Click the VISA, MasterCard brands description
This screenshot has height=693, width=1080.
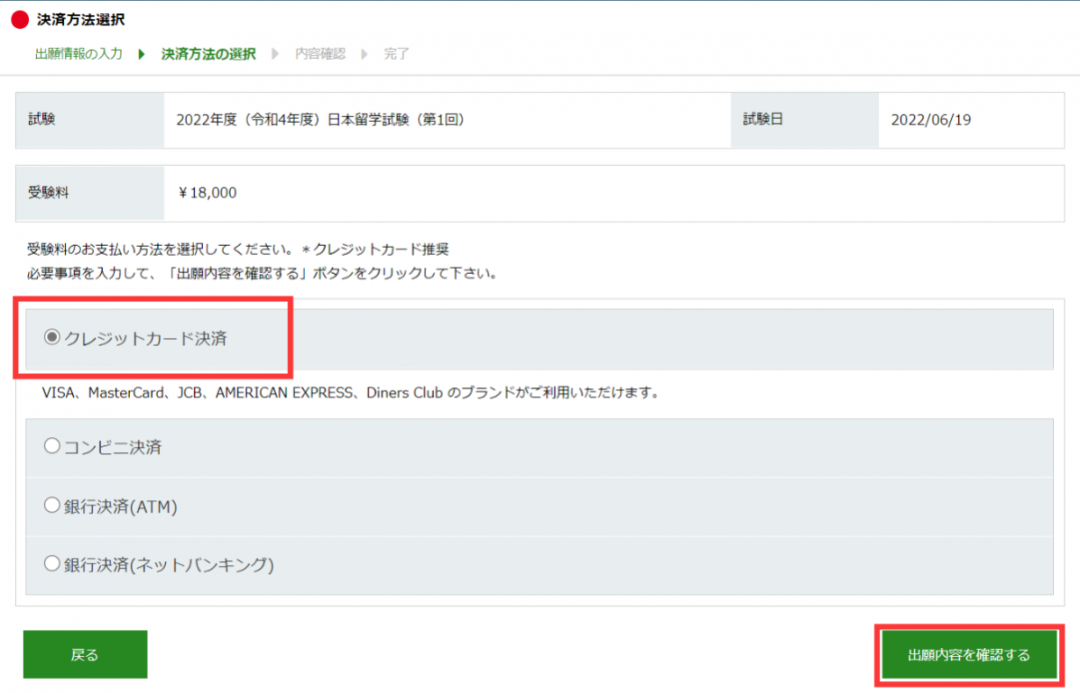[x=351, y=393]
